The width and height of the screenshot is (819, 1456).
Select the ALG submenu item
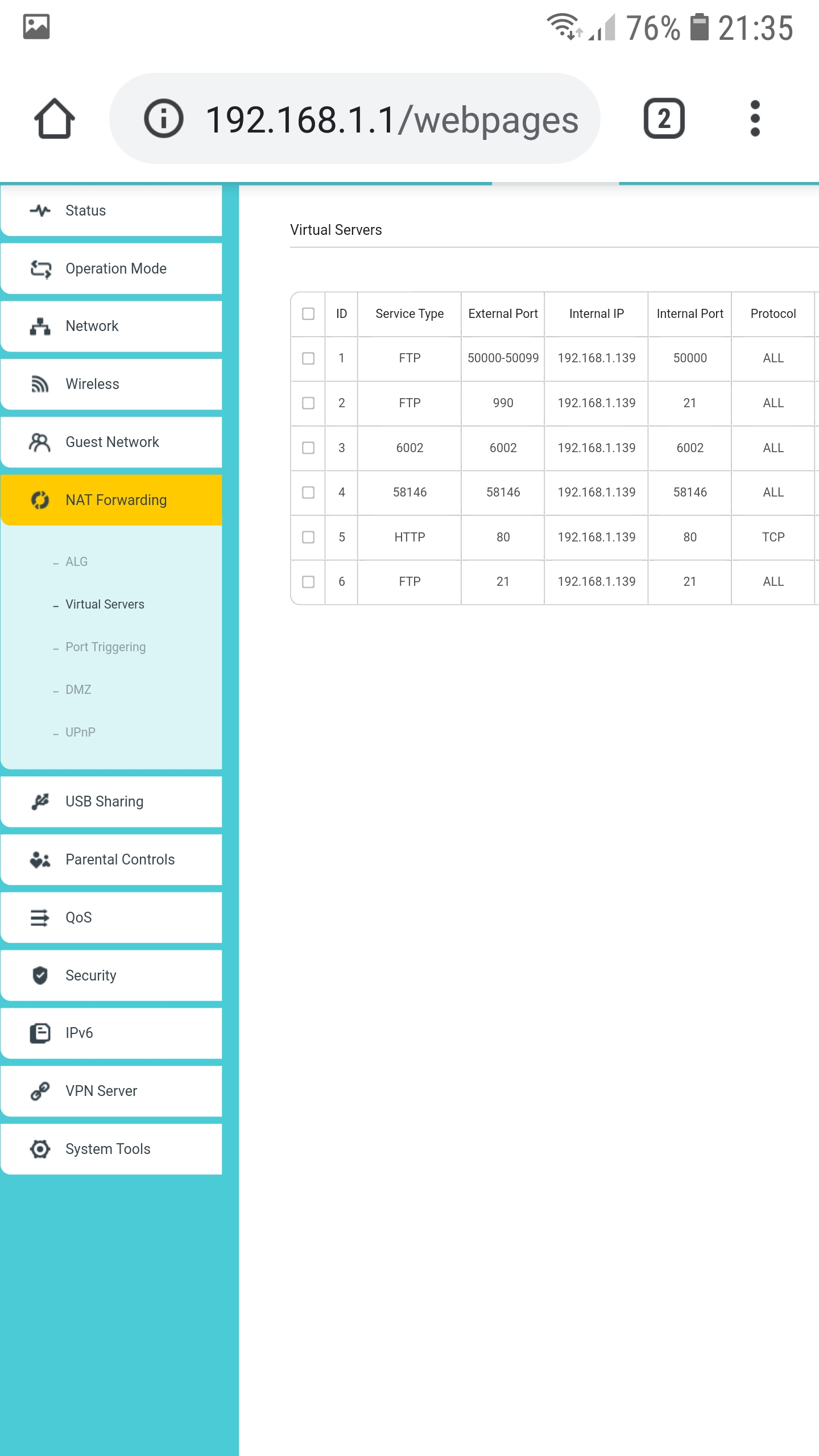[76, 562]
